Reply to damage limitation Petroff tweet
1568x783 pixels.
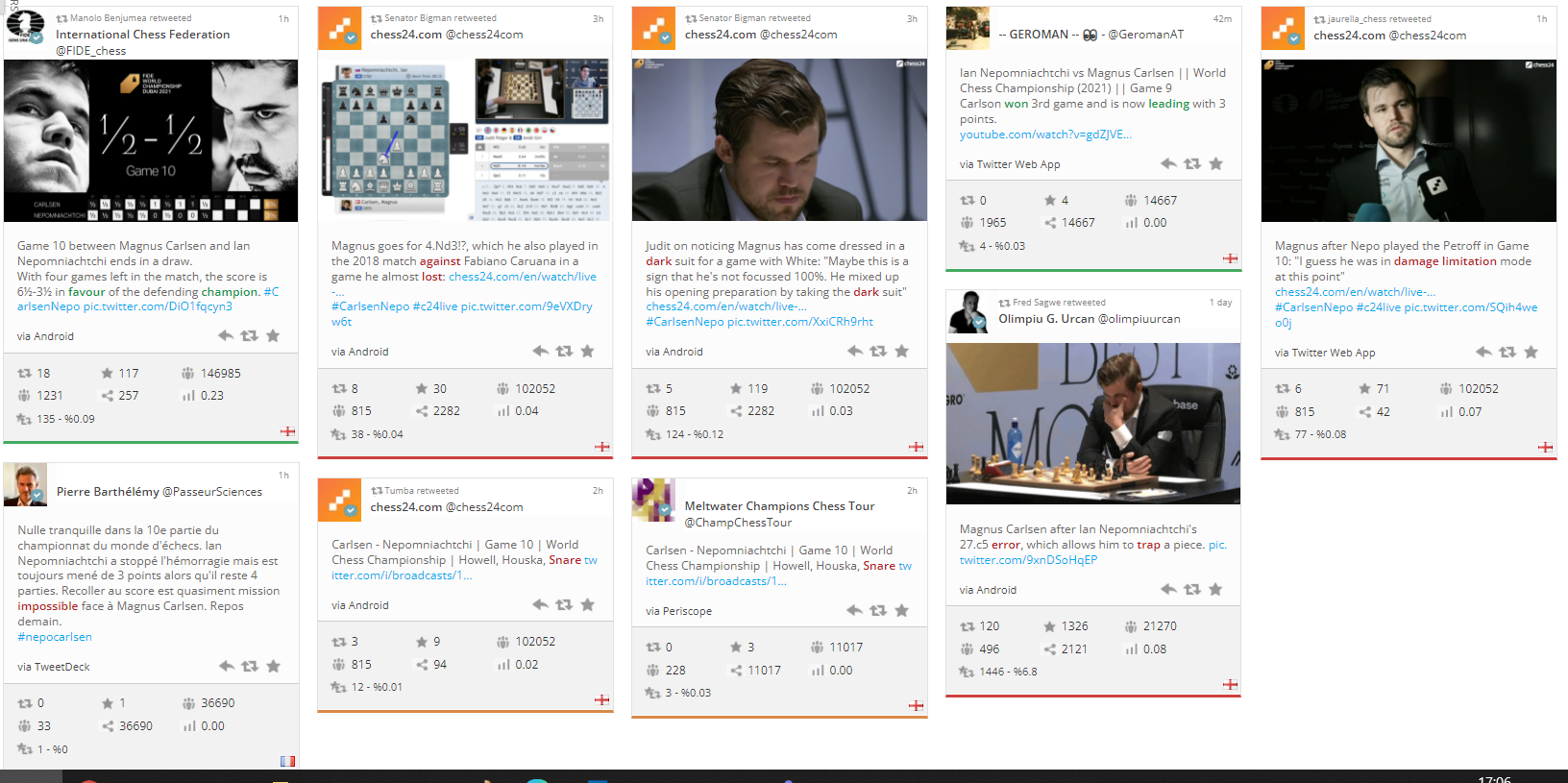click(x=1483, y=352)
